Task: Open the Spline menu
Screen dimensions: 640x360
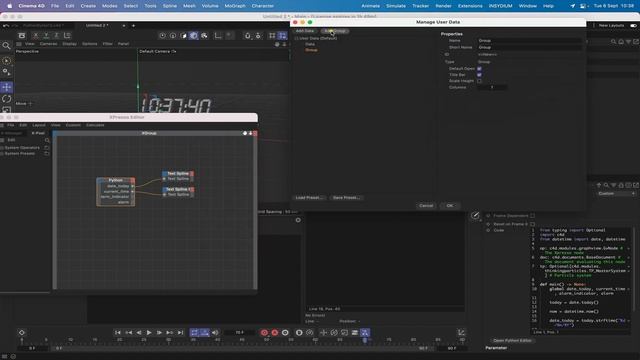Action: (170, 6)
